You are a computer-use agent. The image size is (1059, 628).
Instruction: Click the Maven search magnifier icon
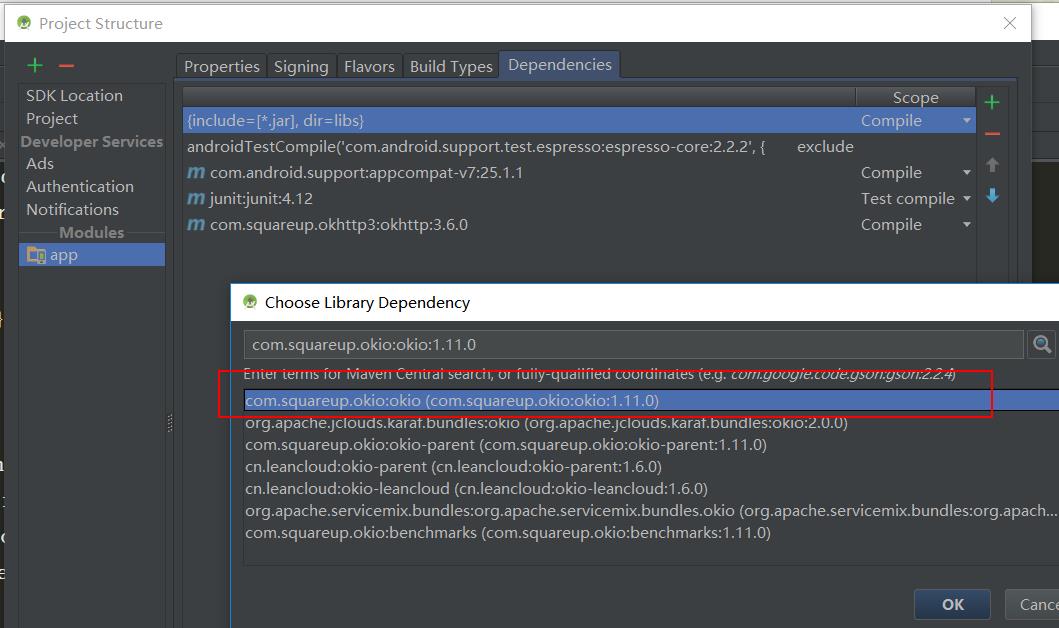(x=1042, y=345)
